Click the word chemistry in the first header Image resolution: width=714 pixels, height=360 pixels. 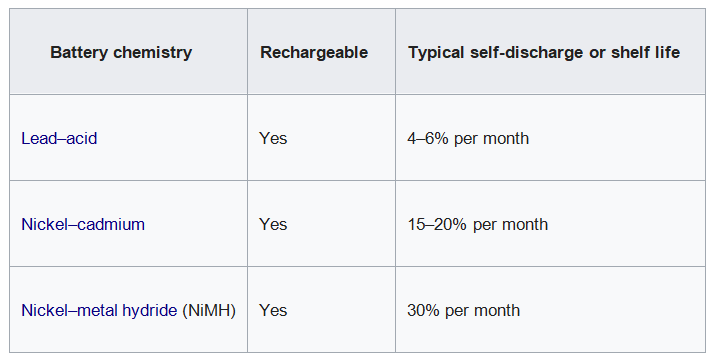coord(153,52)
